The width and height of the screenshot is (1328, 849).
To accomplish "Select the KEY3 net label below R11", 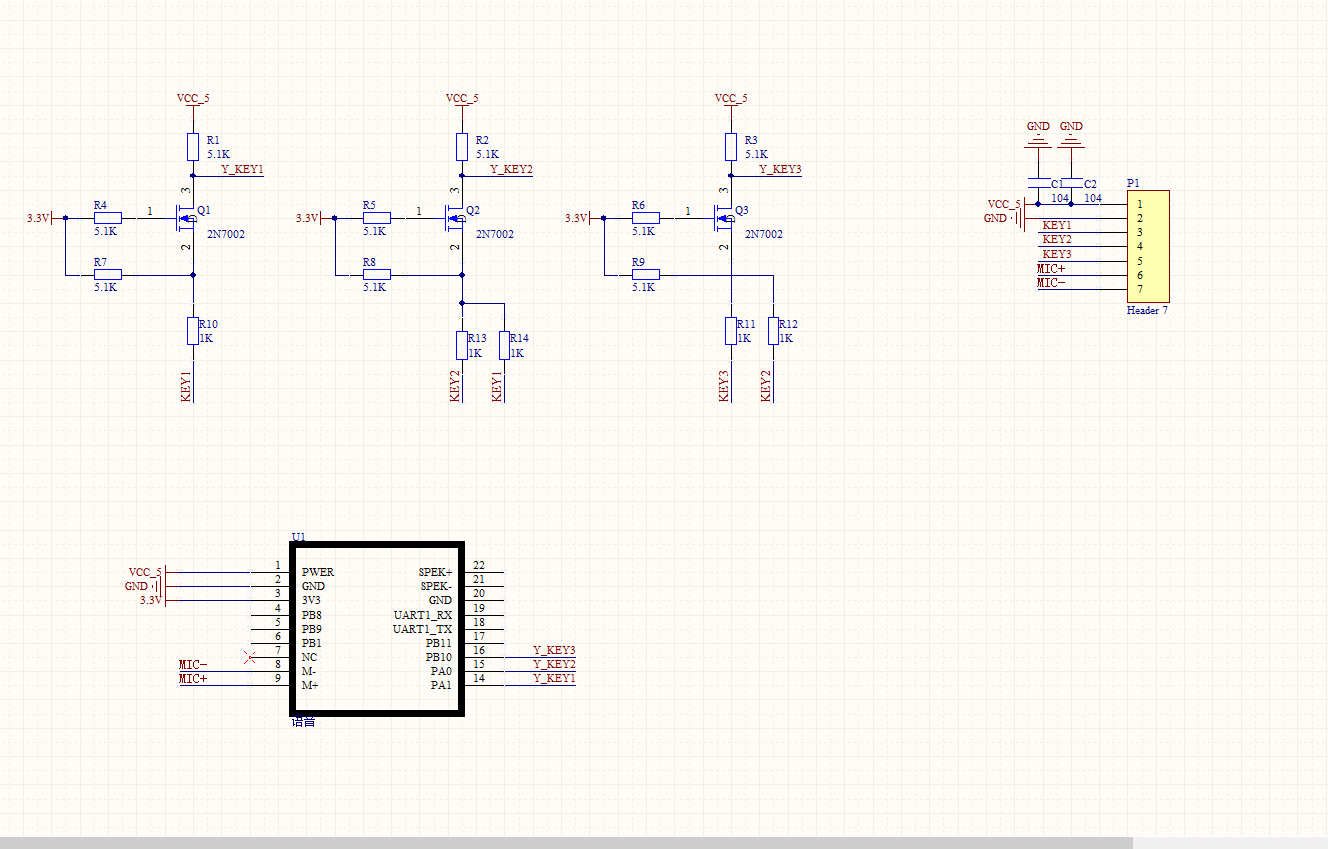I will (725, 385).
